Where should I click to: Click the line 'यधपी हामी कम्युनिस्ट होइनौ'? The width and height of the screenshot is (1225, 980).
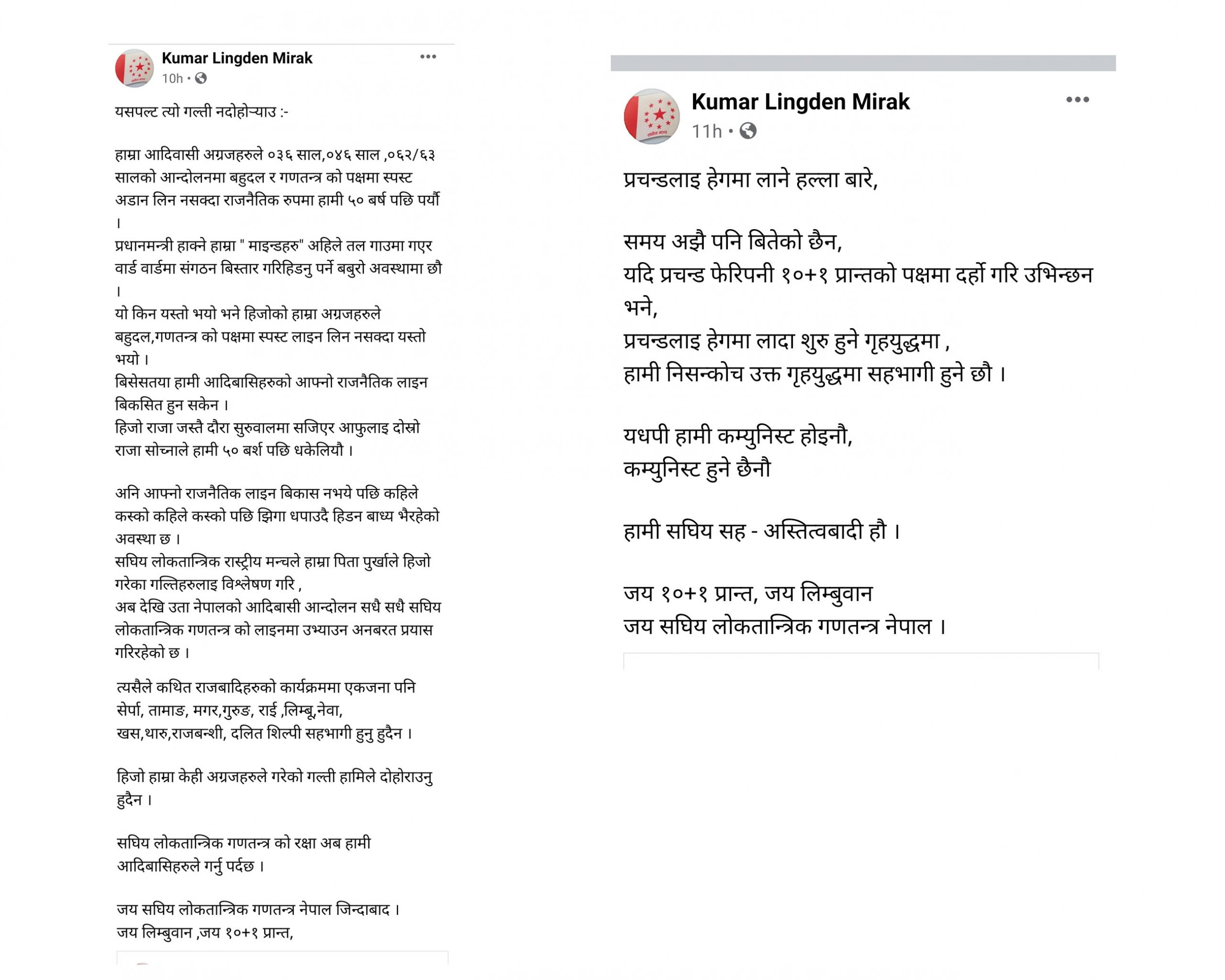(737, 436)
